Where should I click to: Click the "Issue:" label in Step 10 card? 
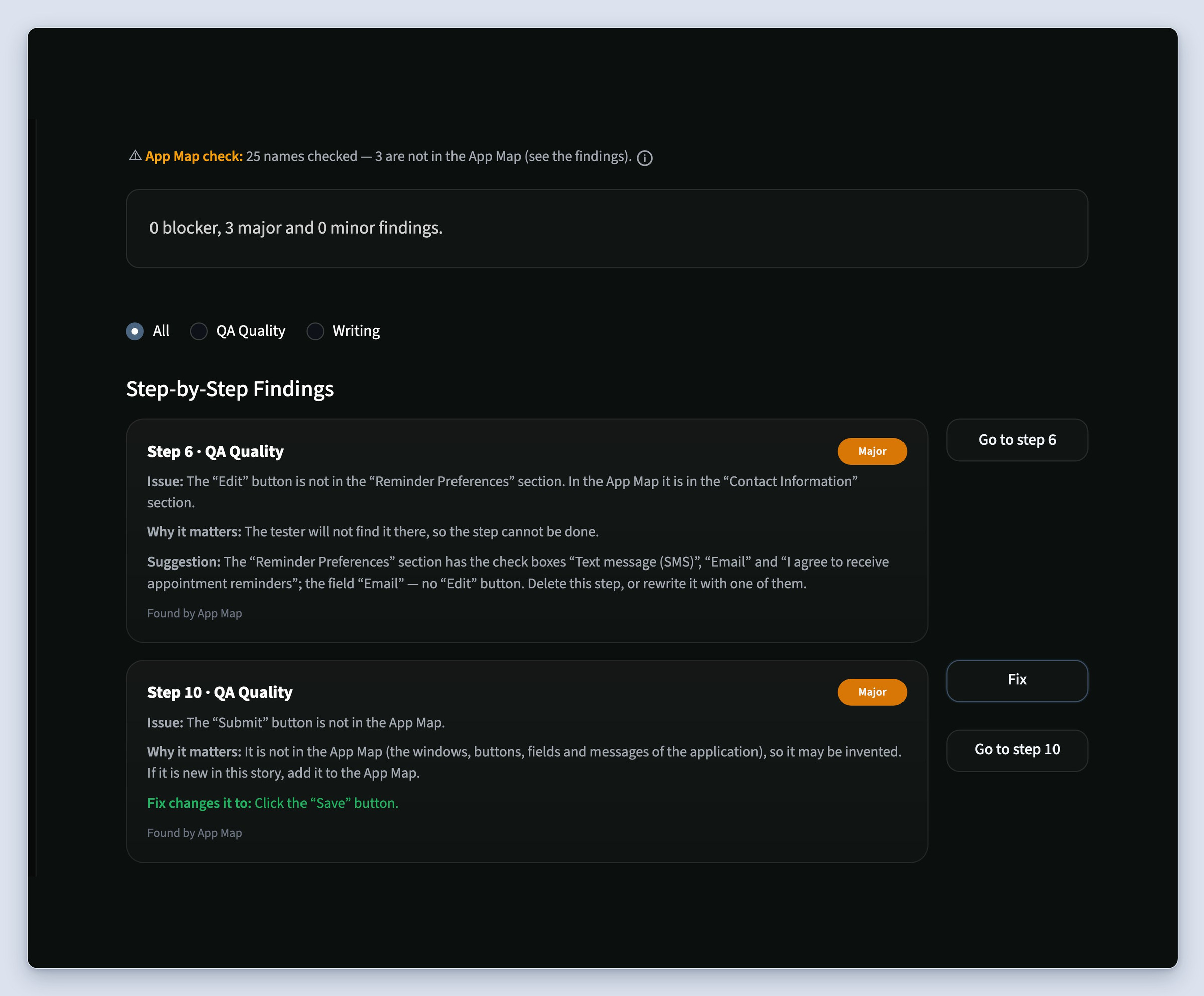pyautogui.click(x=165, y=723)
